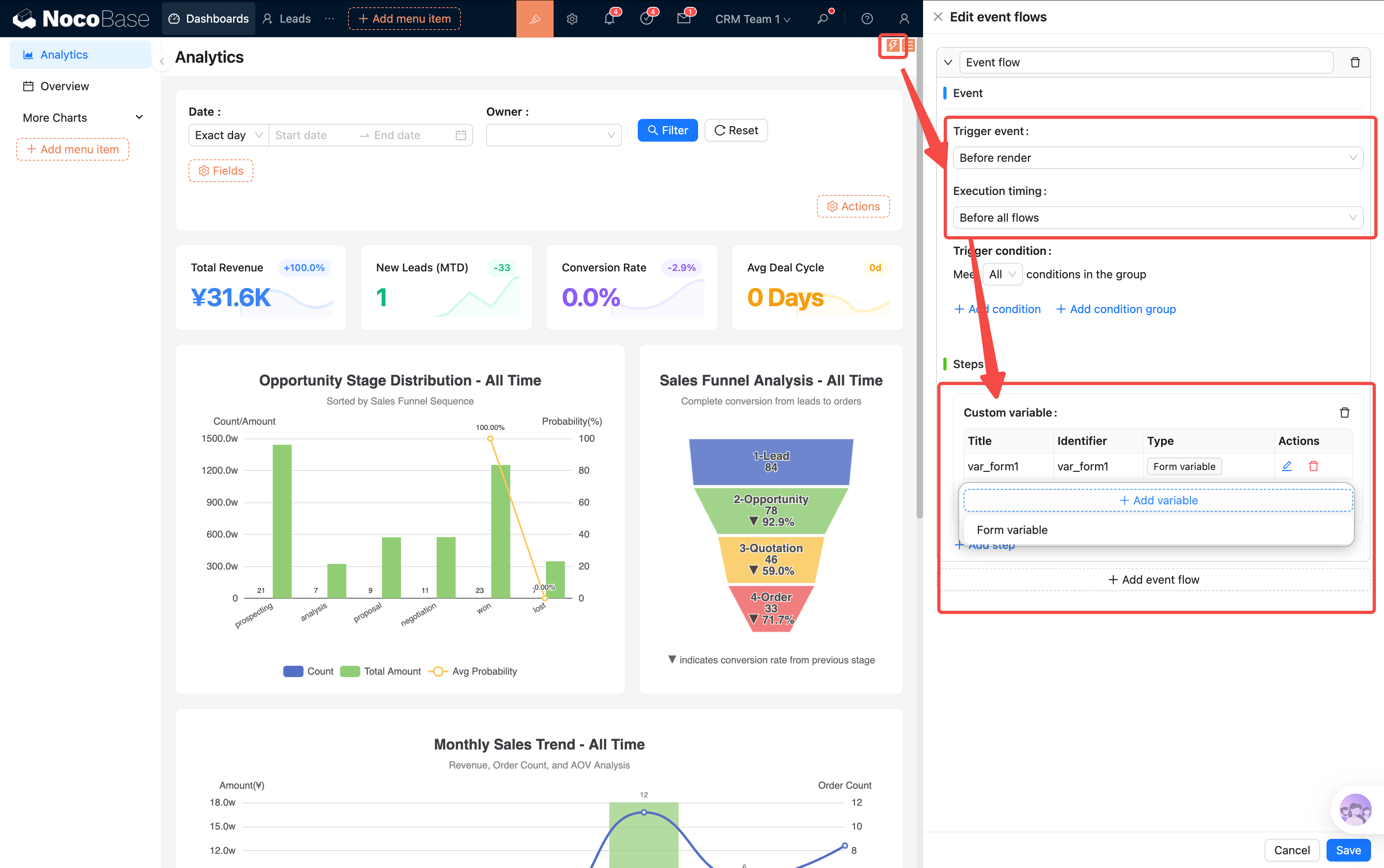1384x868 pixels.
Task: Click Add condition group link
Action: (x=1116, y=309)
